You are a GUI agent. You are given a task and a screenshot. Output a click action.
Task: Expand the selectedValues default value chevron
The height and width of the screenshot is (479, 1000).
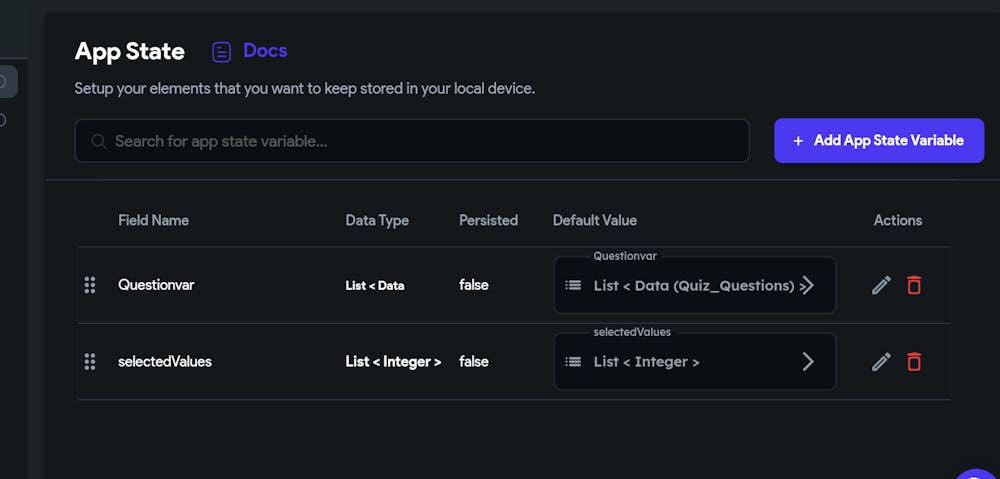(807, 362)
